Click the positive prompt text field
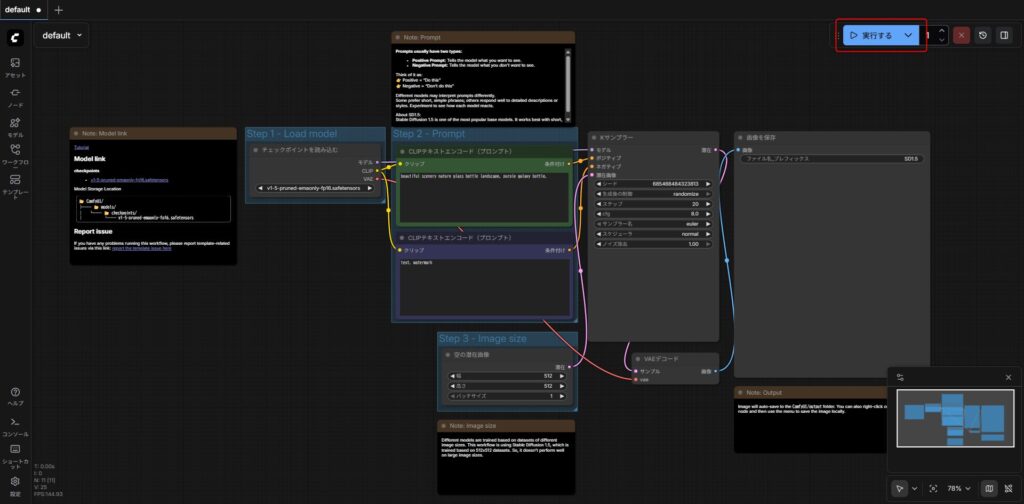The width and height of the screenshot is (1024, 504). click(484, 195)
